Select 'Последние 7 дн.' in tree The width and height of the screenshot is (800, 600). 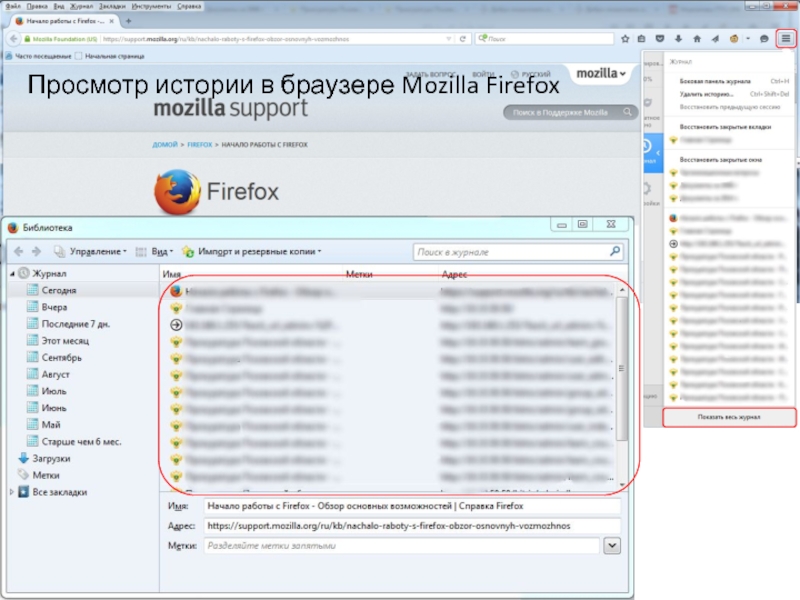[x=76, y=323]
